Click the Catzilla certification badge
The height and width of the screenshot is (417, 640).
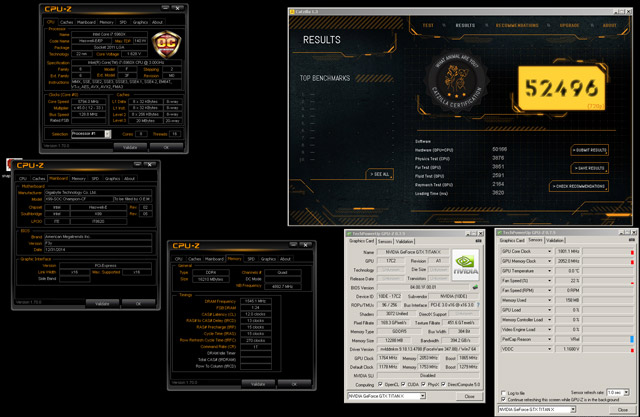pyautogui.click(x=457, y=82)
